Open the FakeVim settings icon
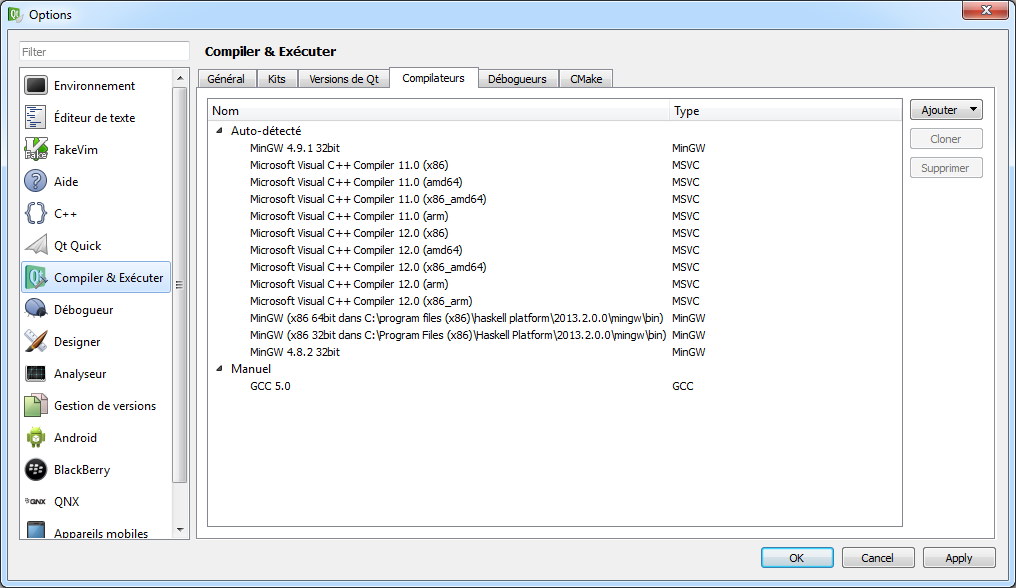 [36, 149]
